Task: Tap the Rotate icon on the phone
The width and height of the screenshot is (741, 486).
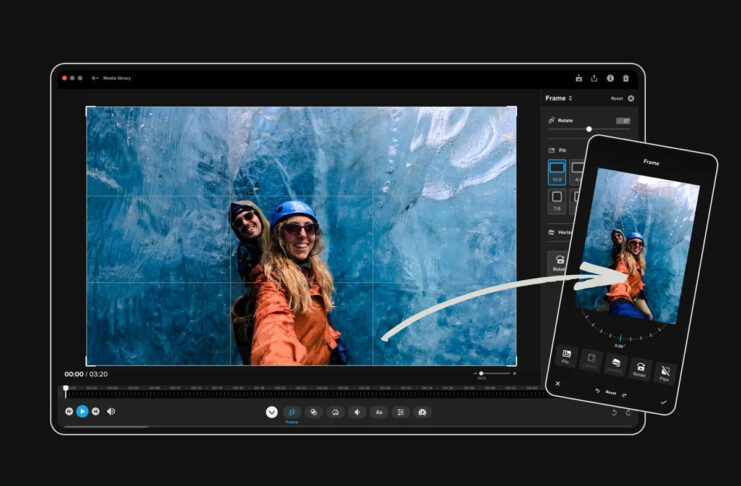Action: 640,369
